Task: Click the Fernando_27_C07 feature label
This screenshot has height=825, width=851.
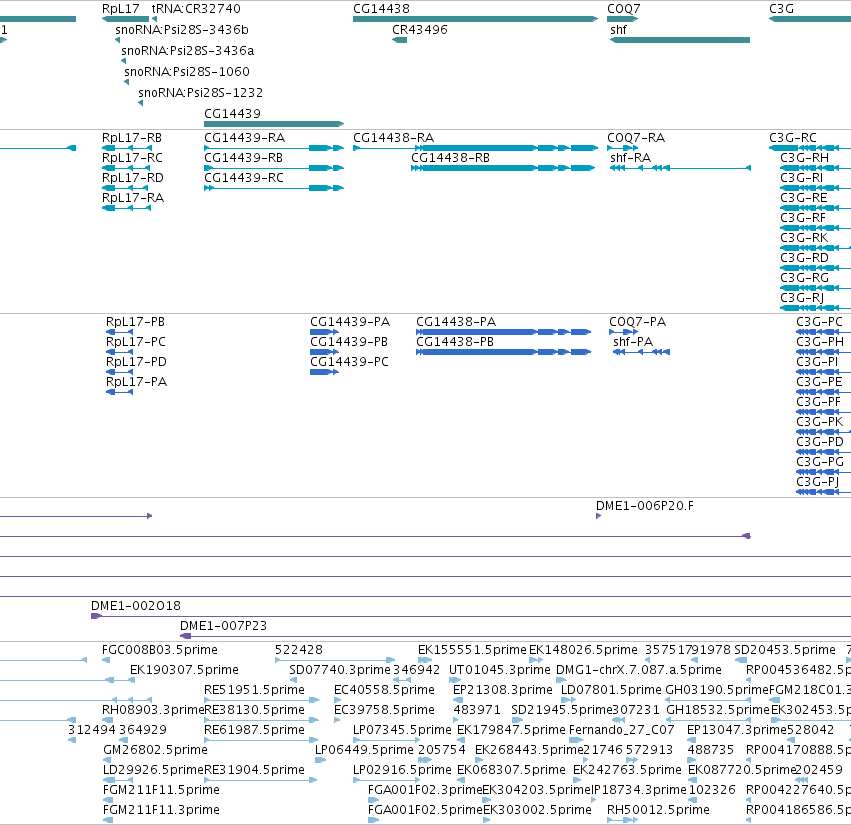Action: point(621,730)
